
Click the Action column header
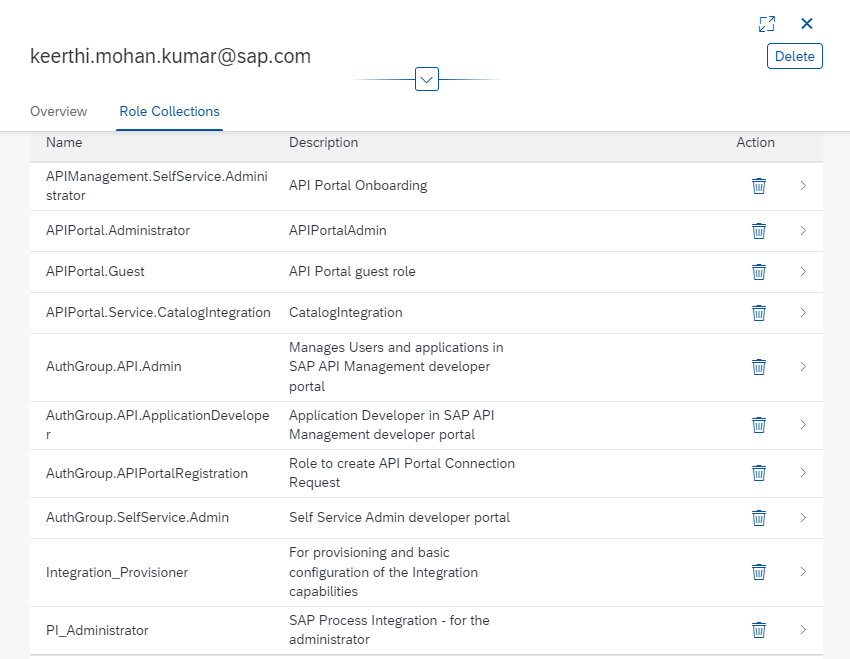click(755, 143)
